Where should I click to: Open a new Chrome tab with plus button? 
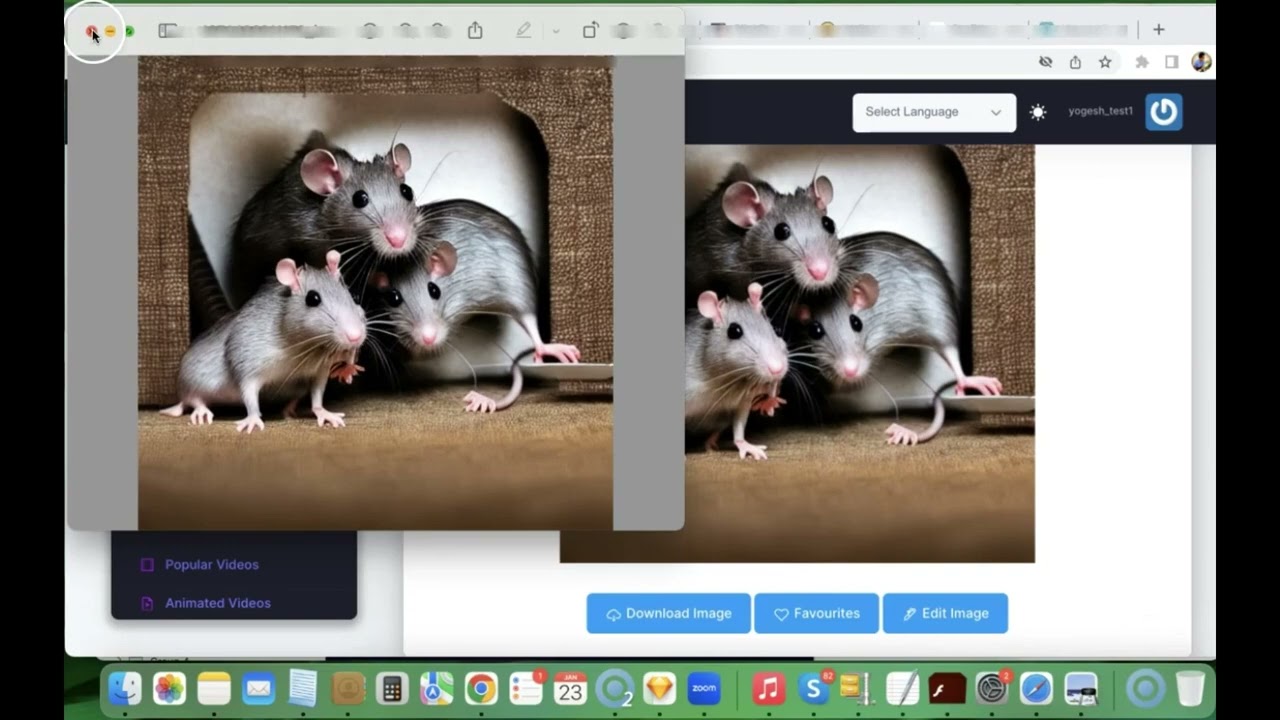(1158, 30)
